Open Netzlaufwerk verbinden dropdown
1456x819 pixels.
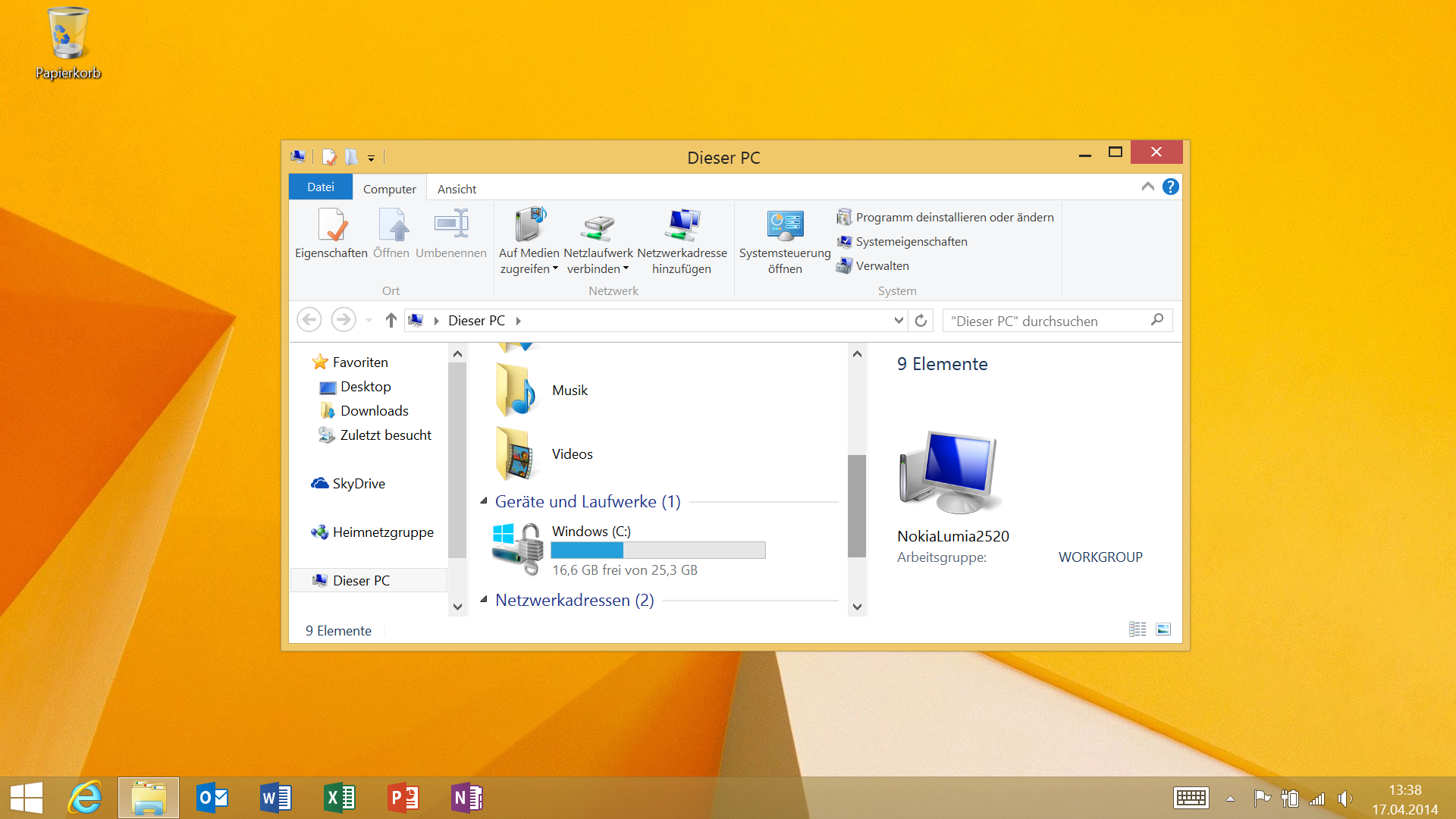tap(626, 268)
